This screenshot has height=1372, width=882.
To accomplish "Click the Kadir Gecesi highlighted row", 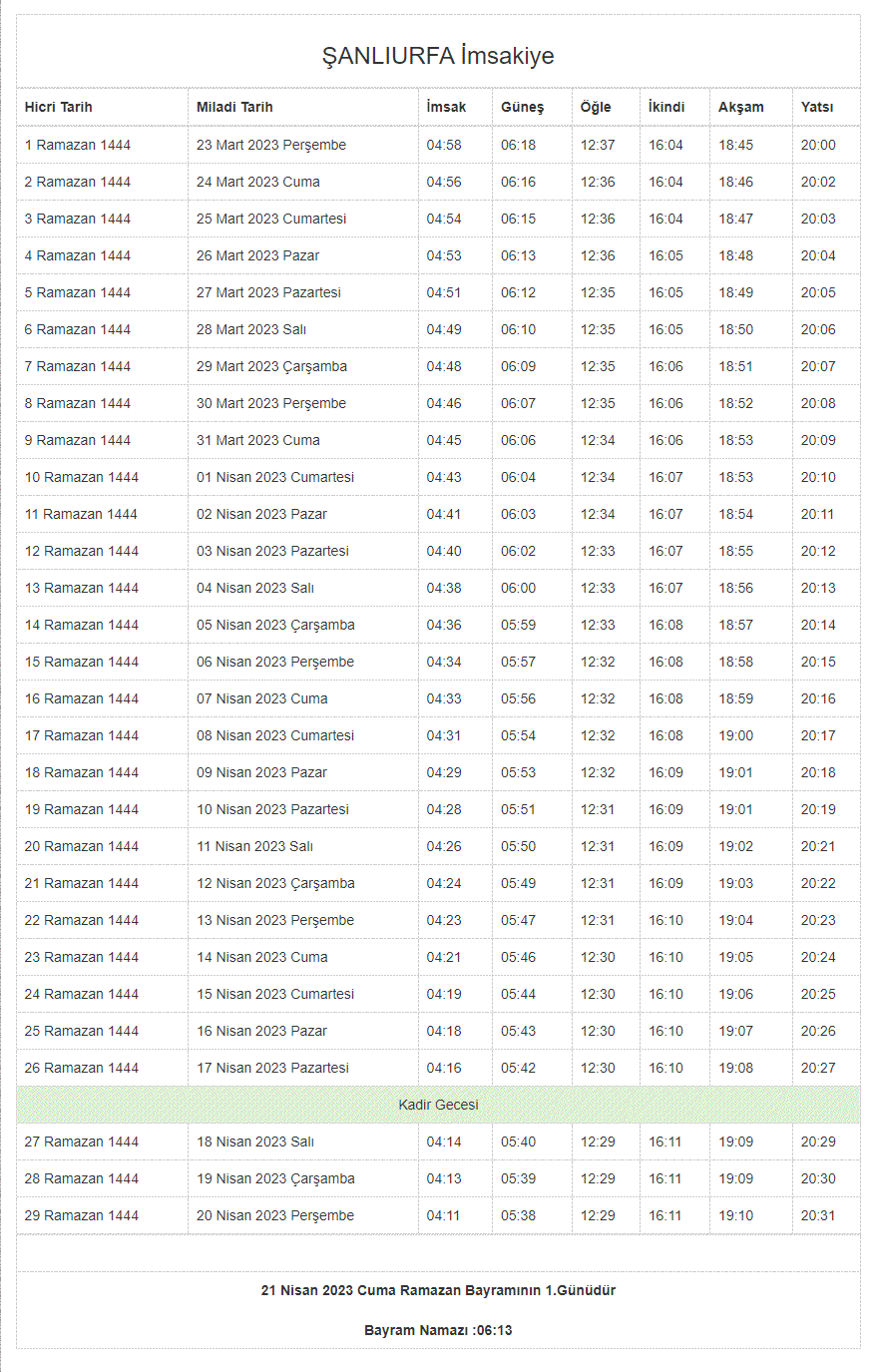I will pos(438,1105).
